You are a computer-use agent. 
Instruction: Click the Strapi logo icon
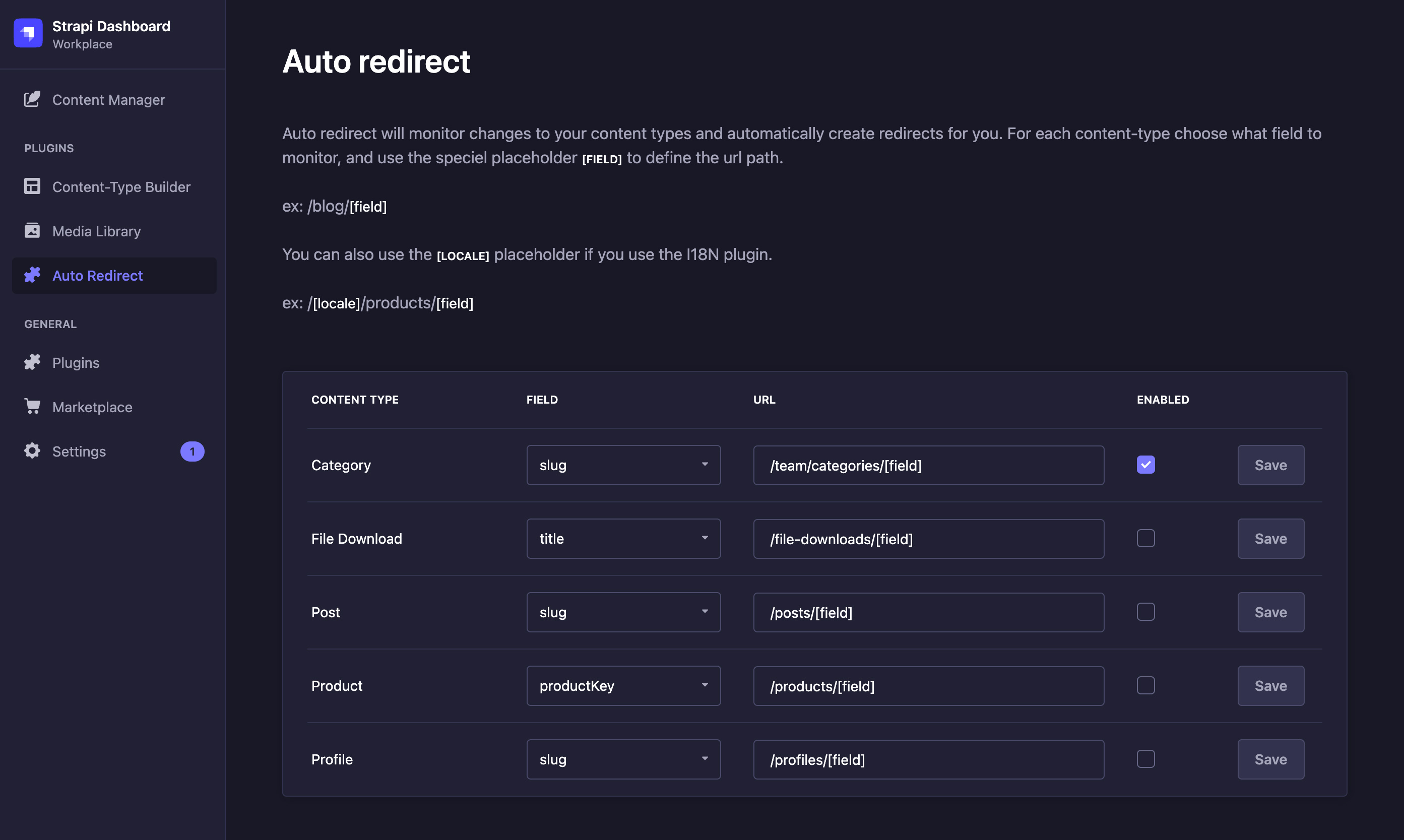click(28, 33)
